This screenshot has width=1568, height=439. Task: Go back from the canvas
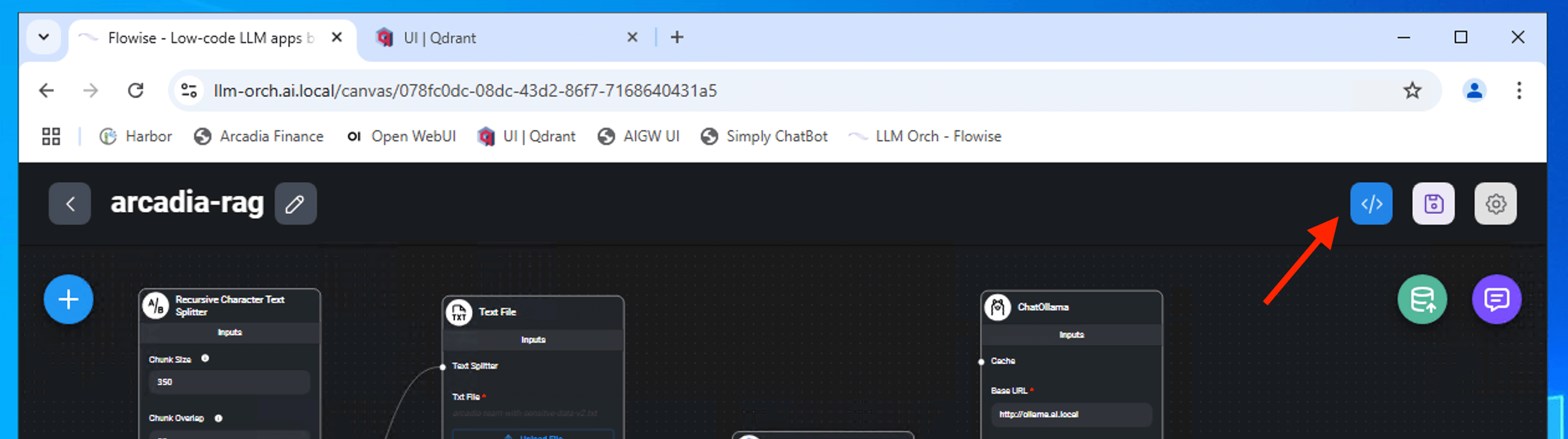click(x=70, y=203)
